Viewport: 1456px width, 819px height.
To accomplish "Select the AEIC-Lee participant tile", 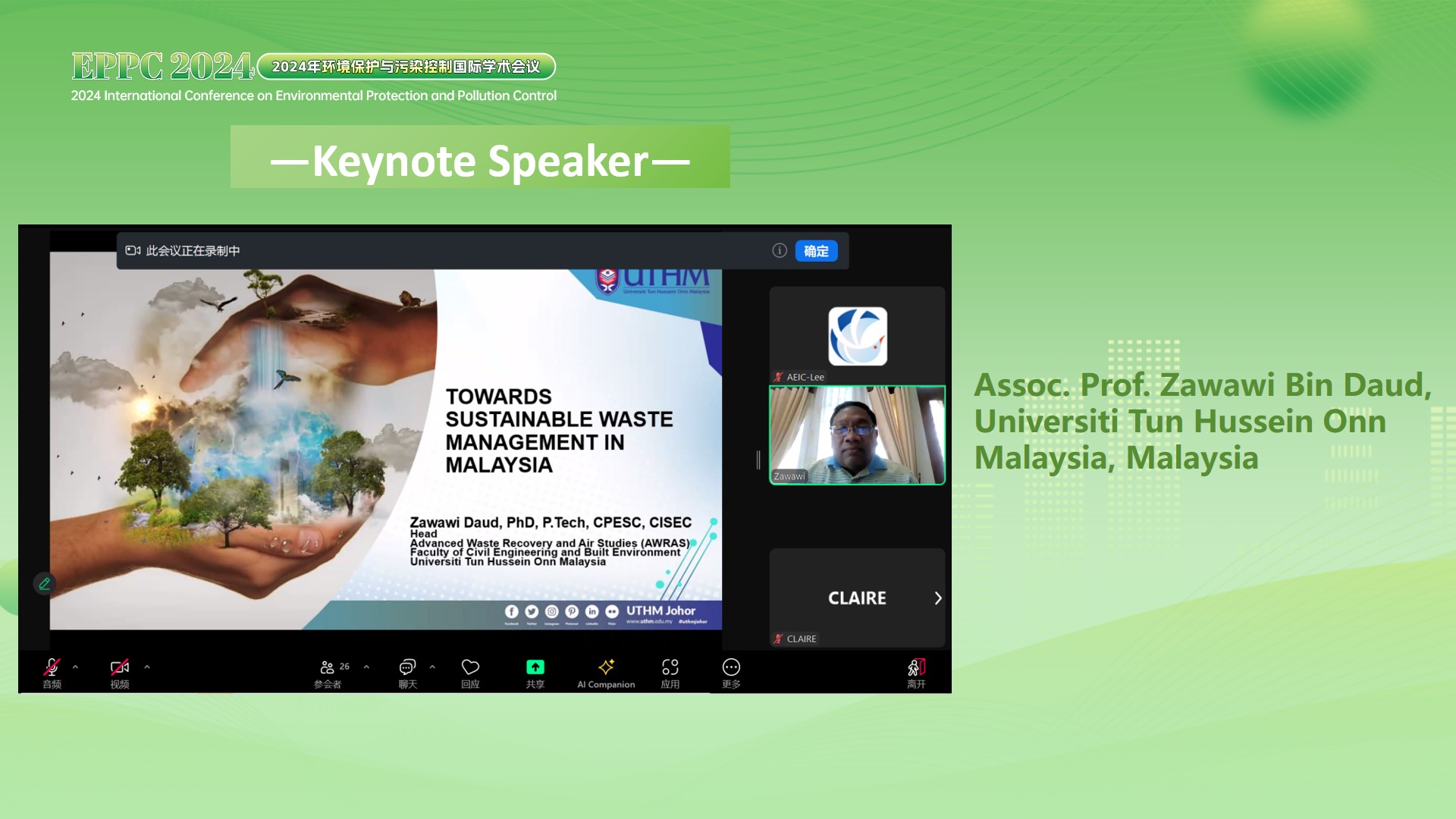I will click(857, 335).
